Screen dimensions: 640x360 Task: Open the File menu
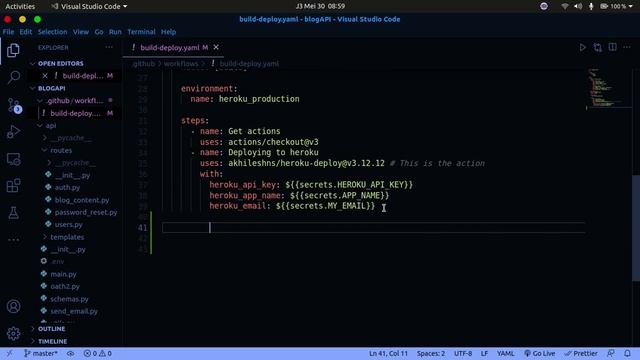tap(8, 32)
